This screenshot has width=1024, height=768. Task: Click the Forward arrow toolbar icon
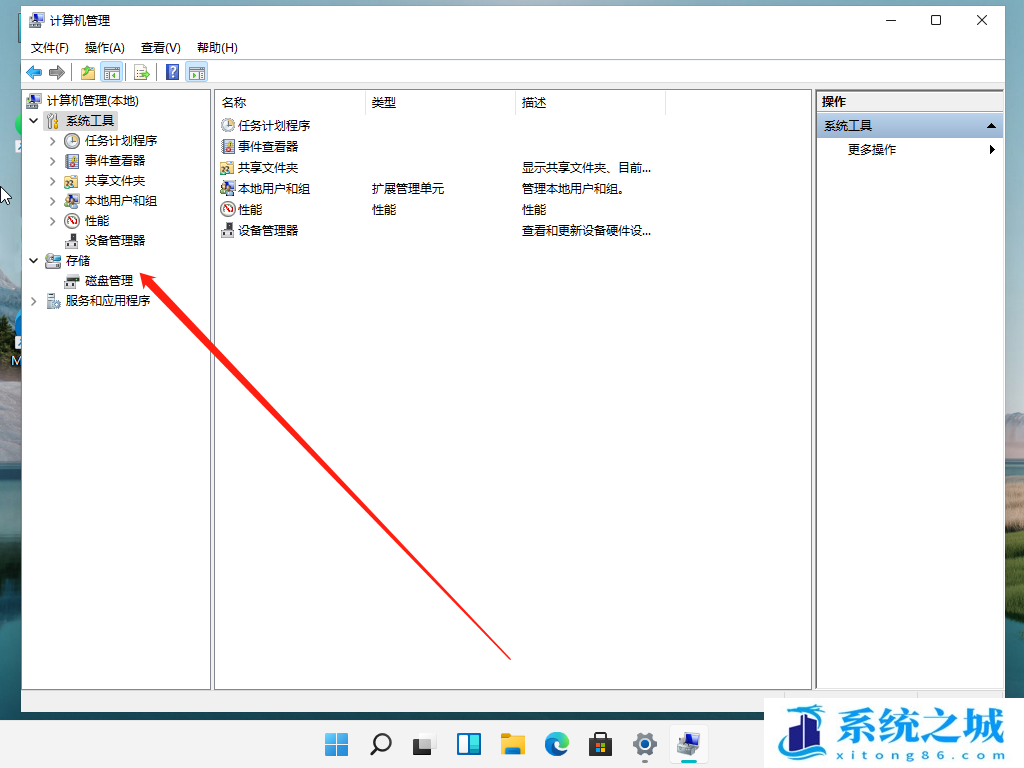point(57,72)
